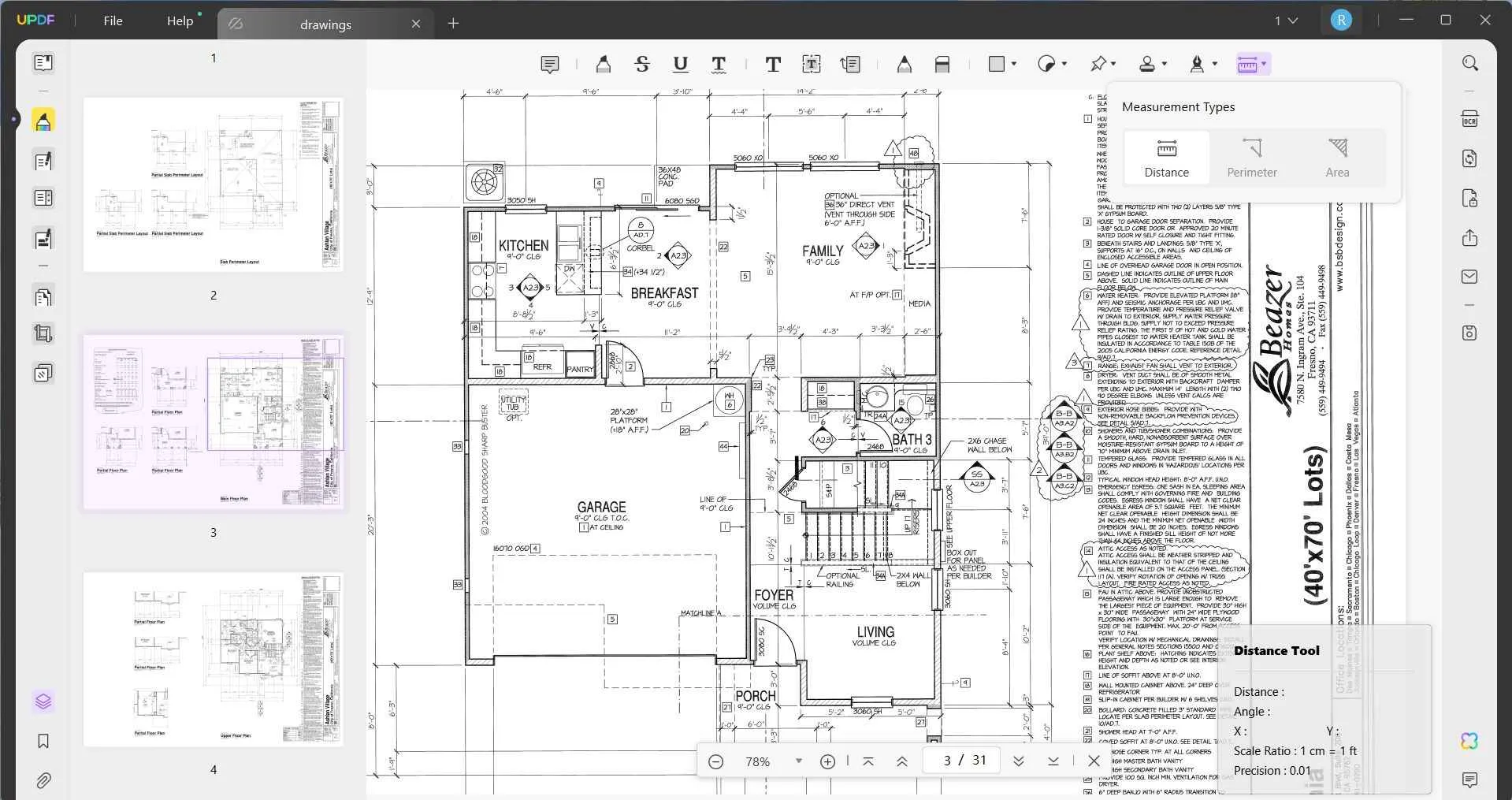
Task: Select the Comment highlighter sidebar icon
Action: [x=43, y=121]
